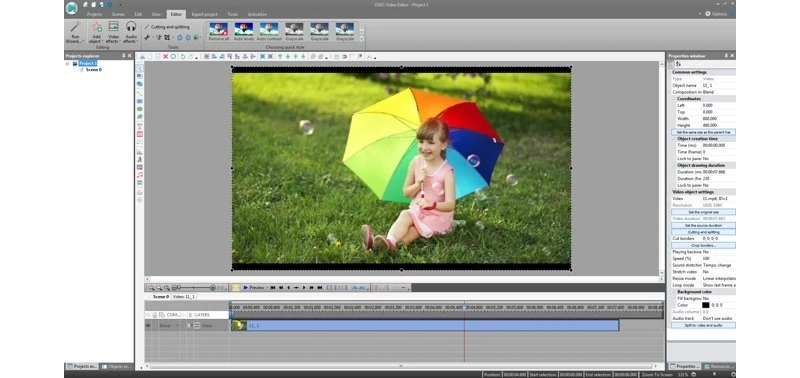Image resolution: width=800 pixels, height=378 pixels.
Task: Collapse the Coordinates section
Action: pos(674,98)
